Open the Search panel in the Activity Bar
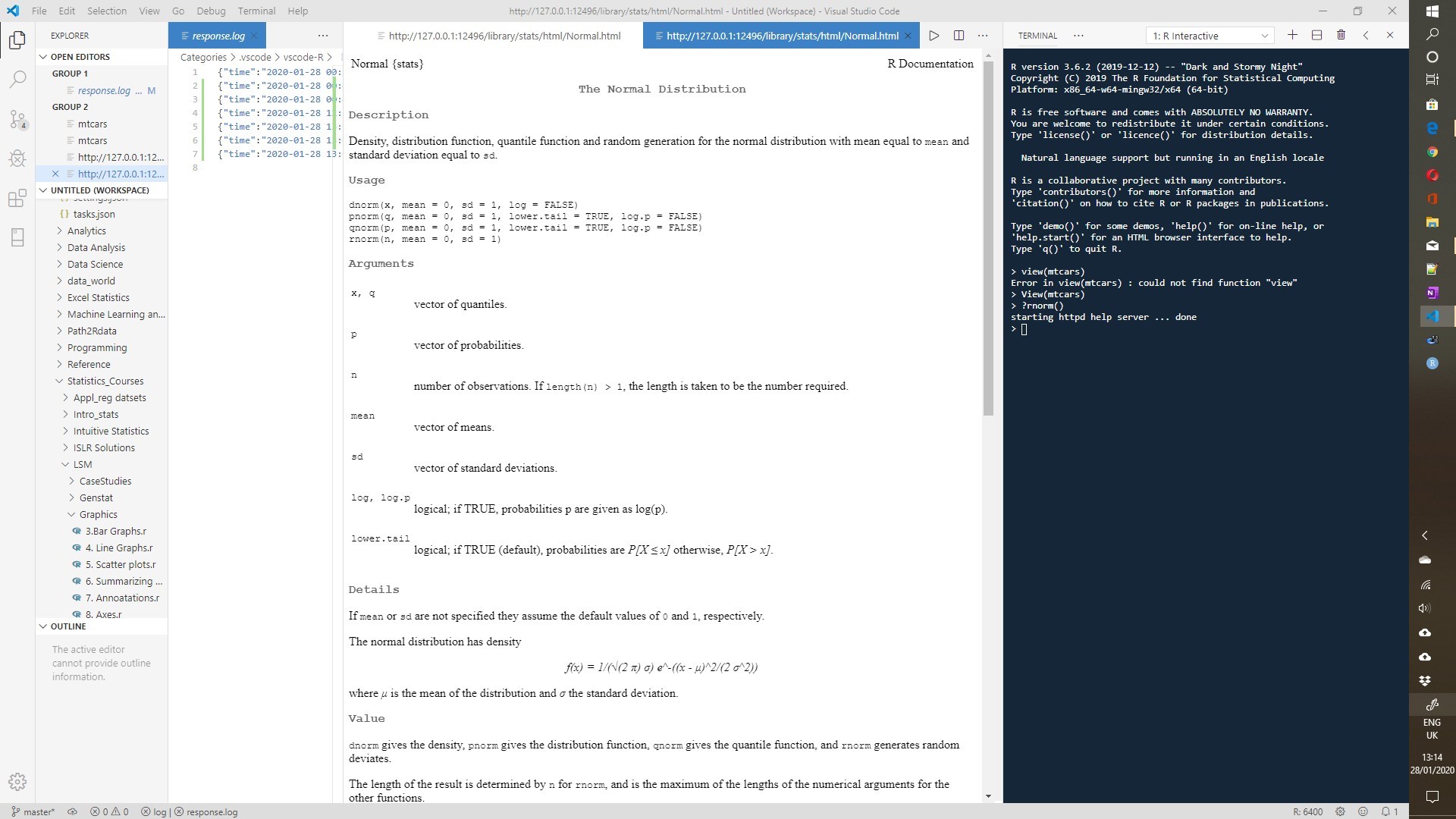Screen dimensions: 1456x819 tap(17, 79)
